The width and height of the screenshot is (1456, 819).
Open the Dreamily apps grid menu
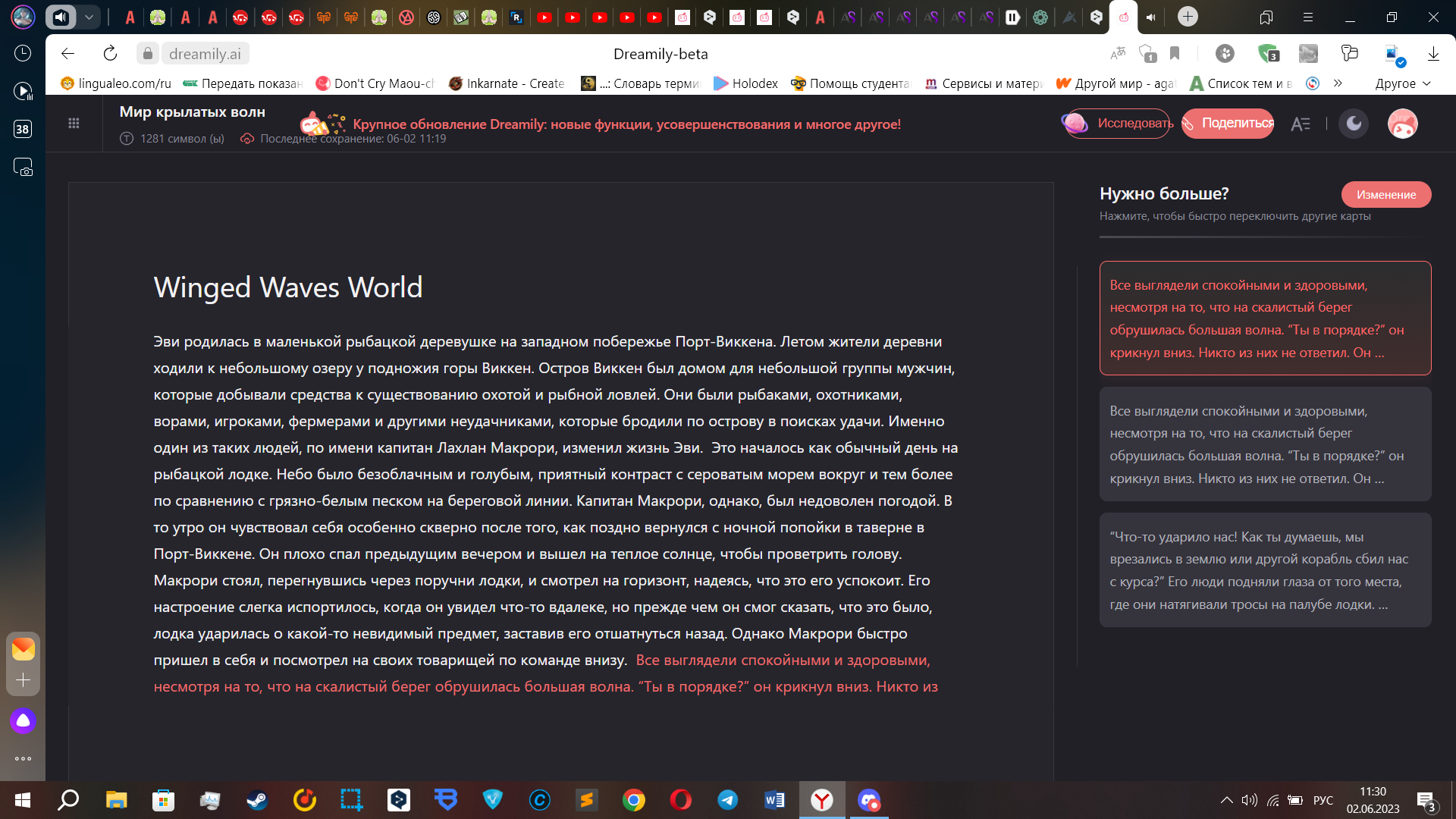(x=74, y=124)
